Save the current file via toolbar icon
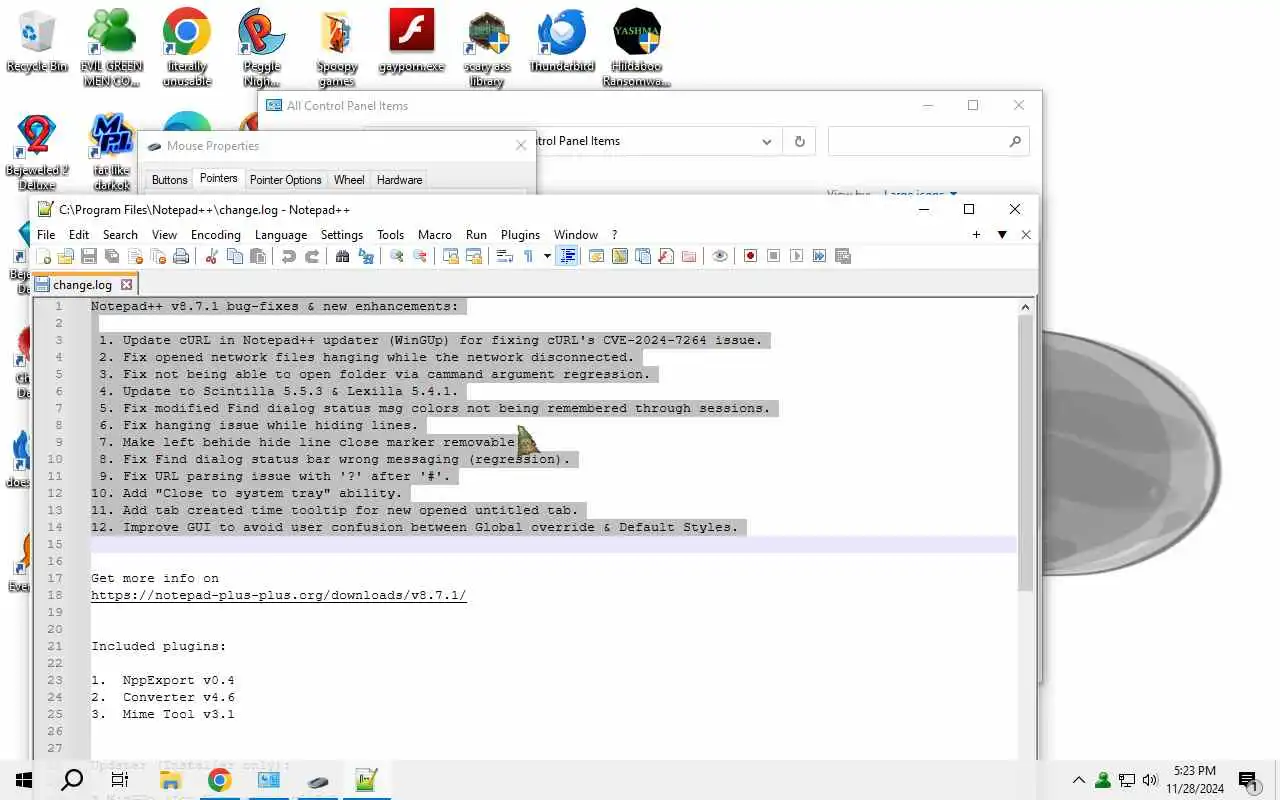Screen dimensions: 1280x800 89,256
